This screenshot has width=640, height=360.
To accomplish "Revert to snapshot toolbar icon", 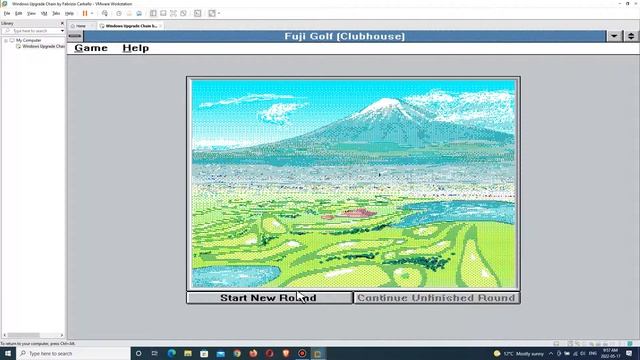I will tap(129, 13).
